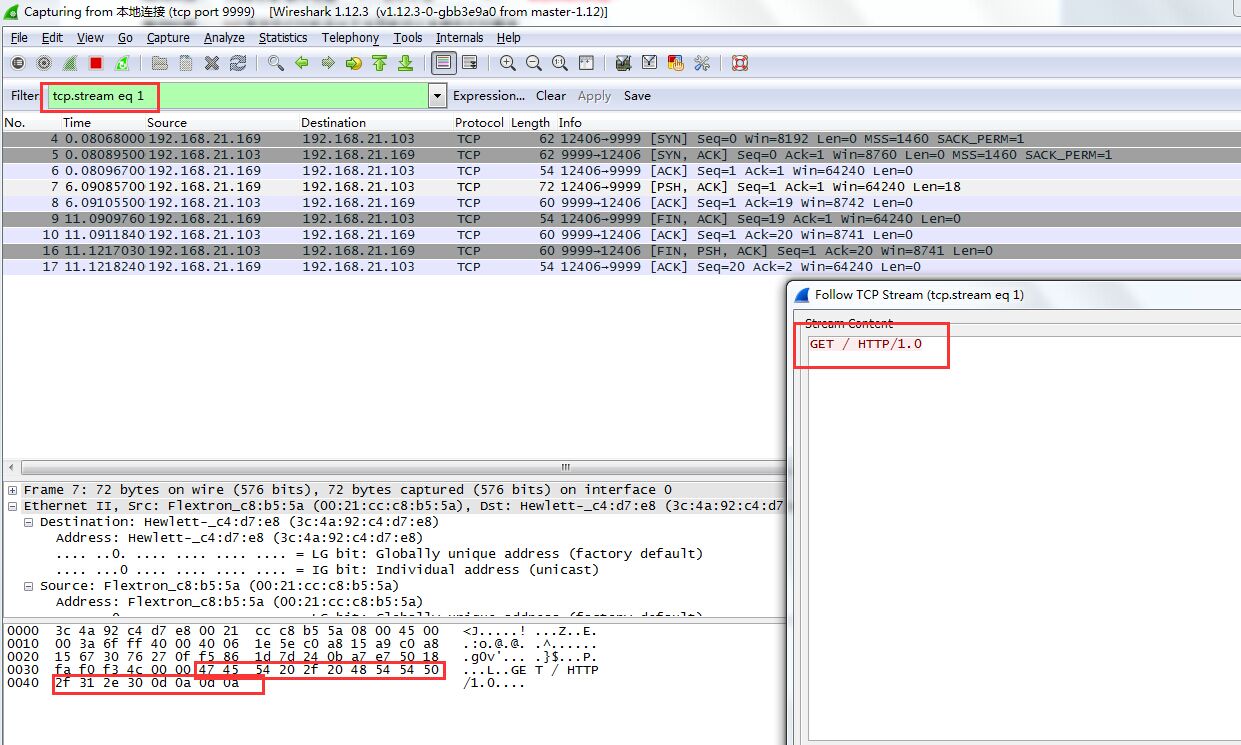
Task: Open preferences wrench icon
Action: click(702, 63)
